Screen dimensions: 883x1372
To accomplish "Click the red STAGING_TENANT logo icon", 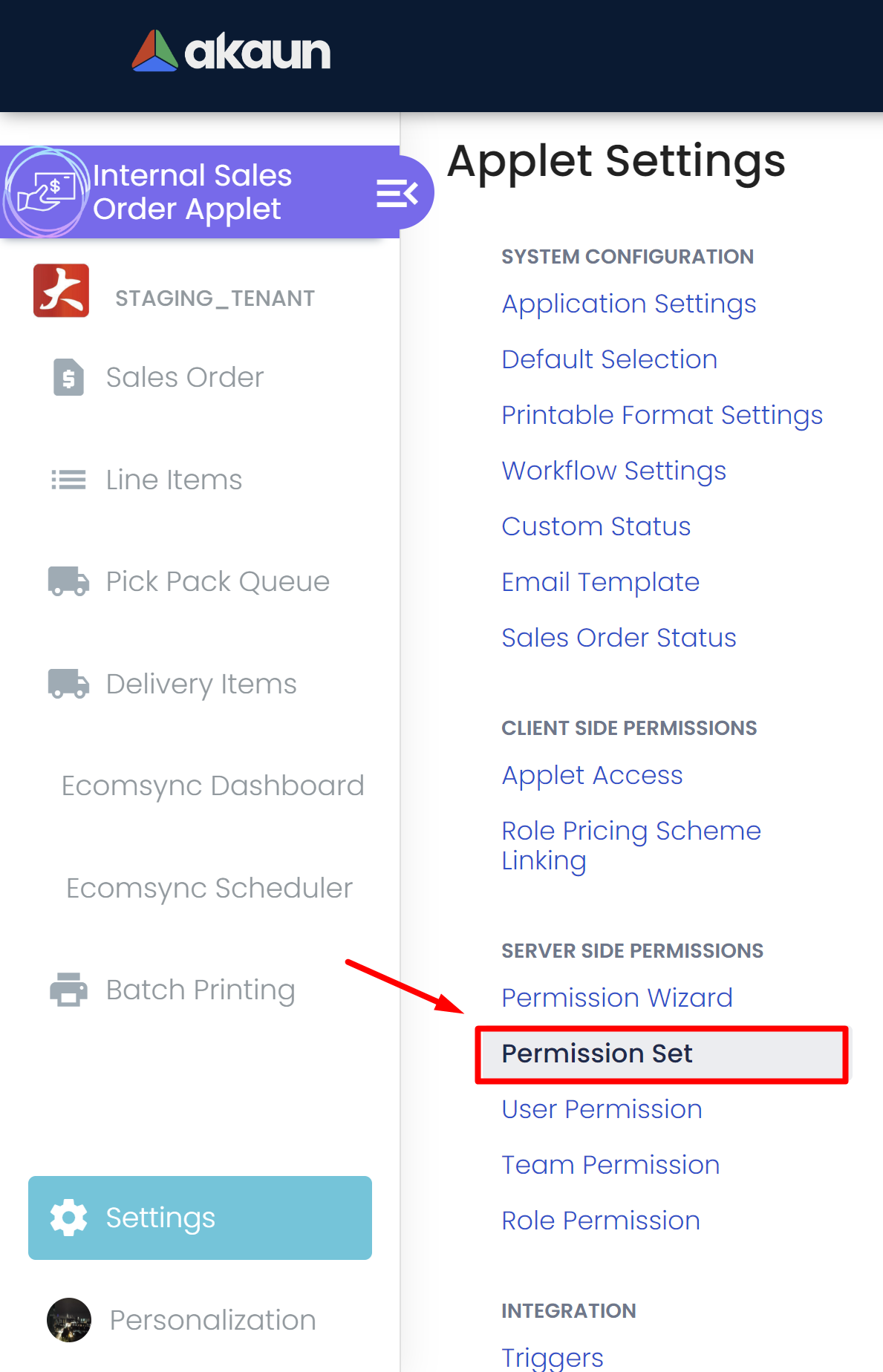I will pyautogui.click(x=61, y=290).
